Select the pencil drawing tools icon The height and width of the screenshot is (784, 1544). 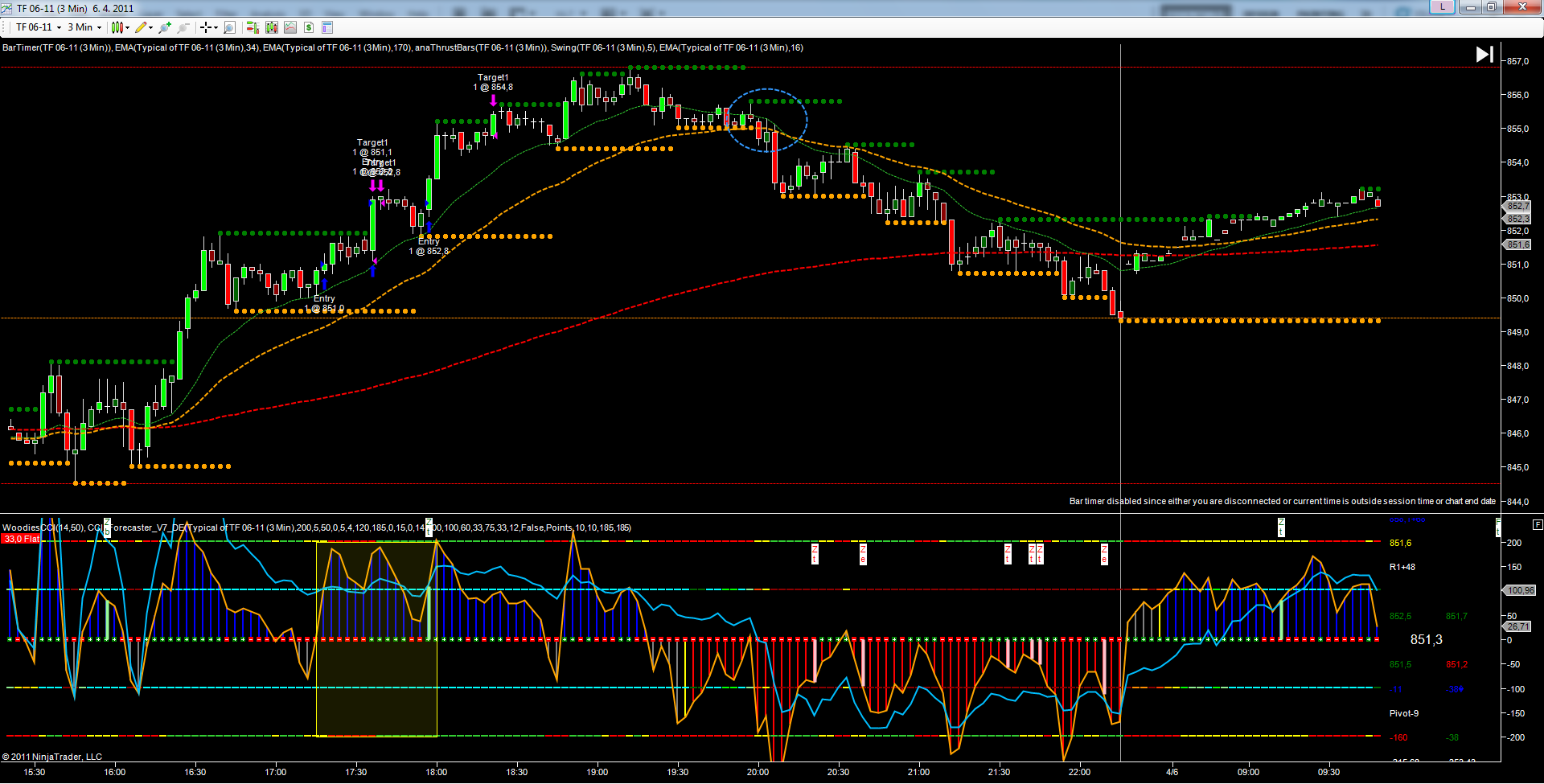[142, 27]
